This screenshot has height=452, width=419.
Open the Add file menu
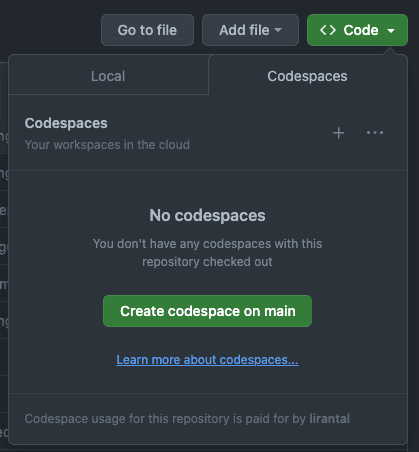pyautogui.click(x=250, y=30)
